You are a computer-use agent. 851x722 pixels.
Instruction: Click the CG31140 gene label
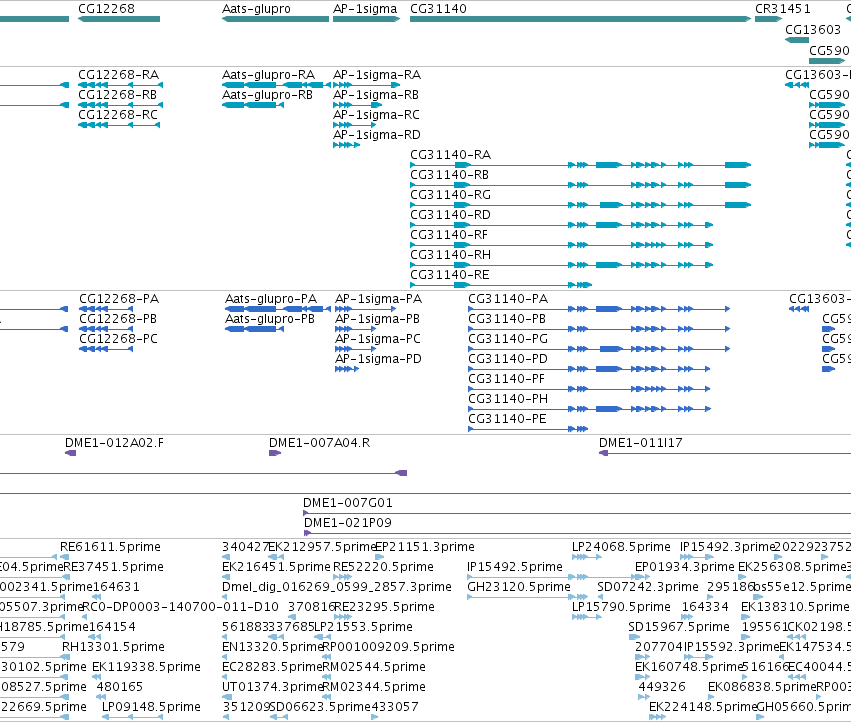coord(438,9)
